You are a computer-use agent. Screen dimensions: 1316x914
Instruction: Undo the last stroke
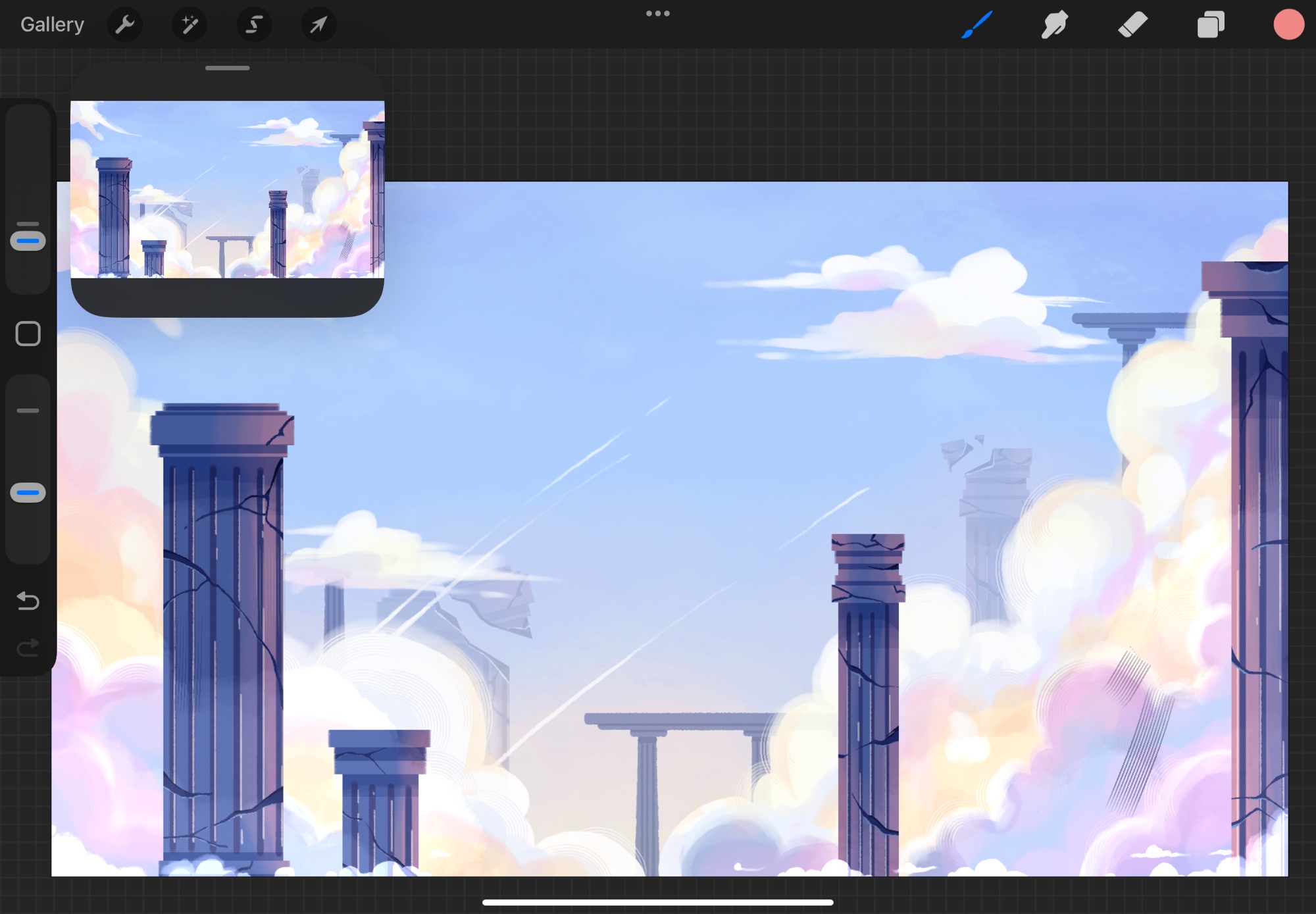[28, 600]
